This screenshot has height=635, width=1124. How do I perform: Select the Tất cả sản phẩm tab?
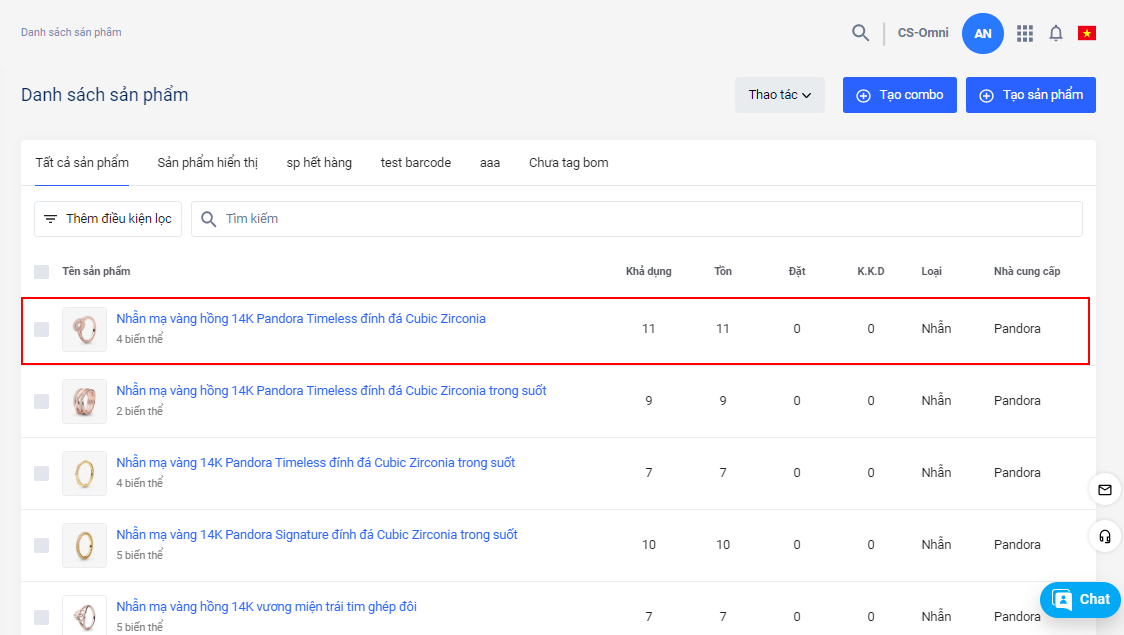point(82,163)
